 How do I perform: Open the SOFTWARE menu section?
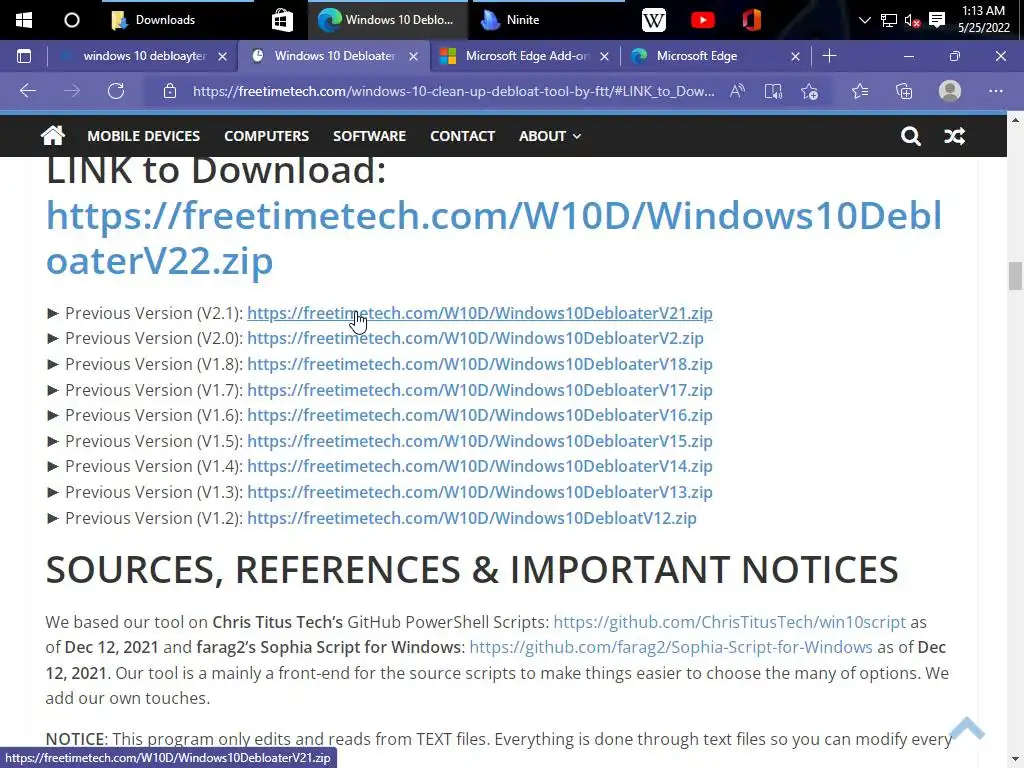(370, 136)
